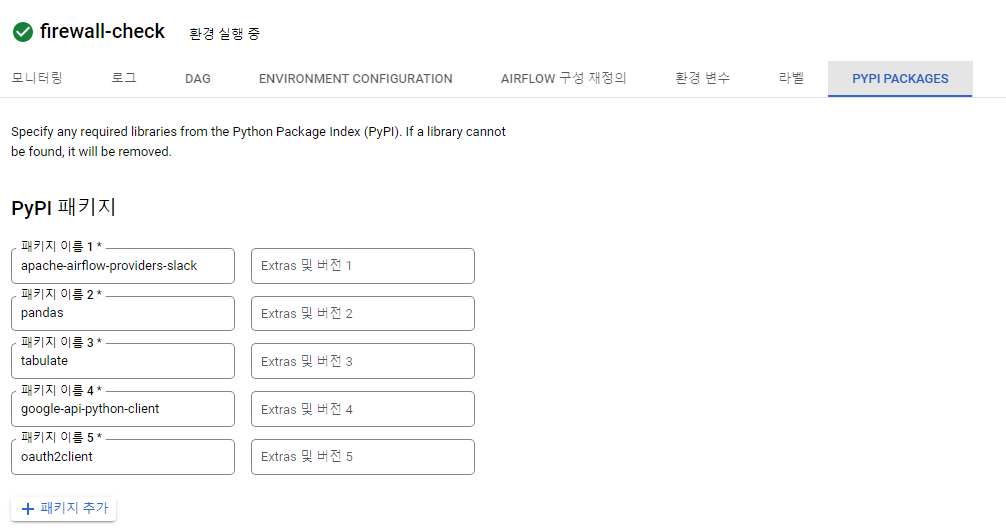Open the DAG tab
The height and width of the screenshot is (531, 1006).
[x=198, y=78]
